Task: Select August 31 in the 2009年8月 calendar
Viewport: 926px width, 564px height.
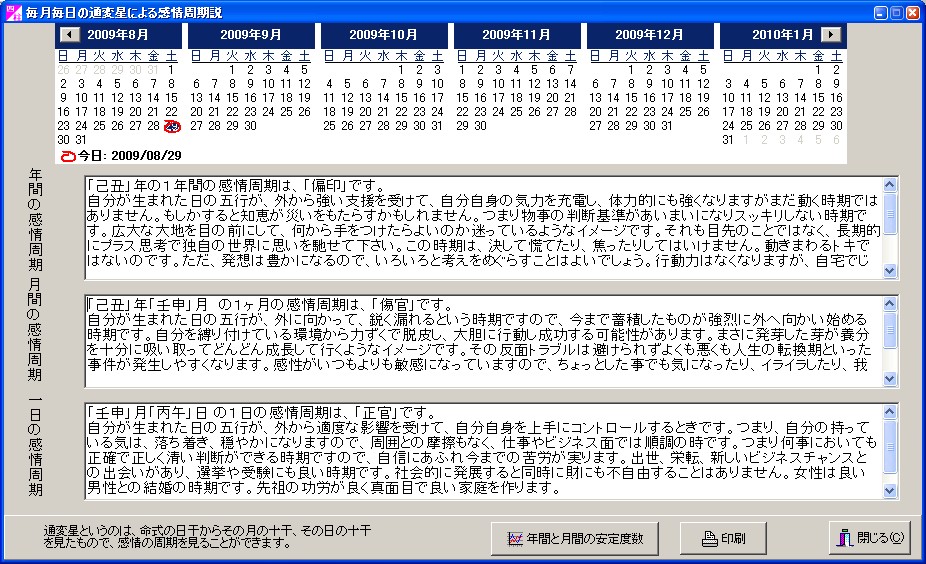Action: [x=81, y=140]
